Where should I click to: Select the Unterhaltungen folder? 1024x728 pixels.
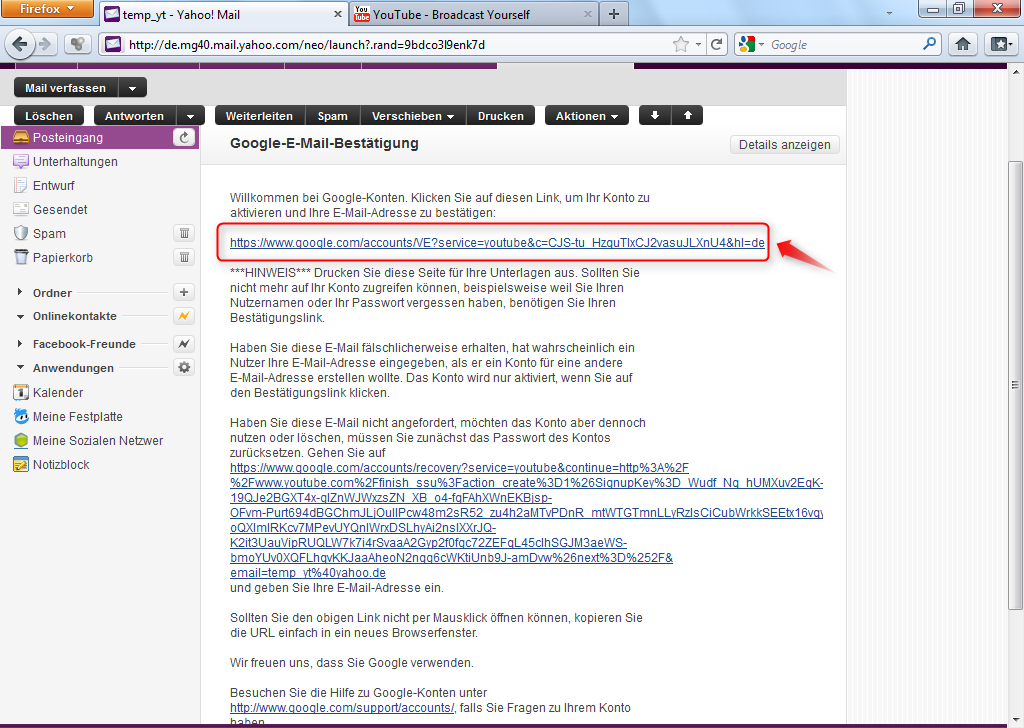(x=75, y=161)
